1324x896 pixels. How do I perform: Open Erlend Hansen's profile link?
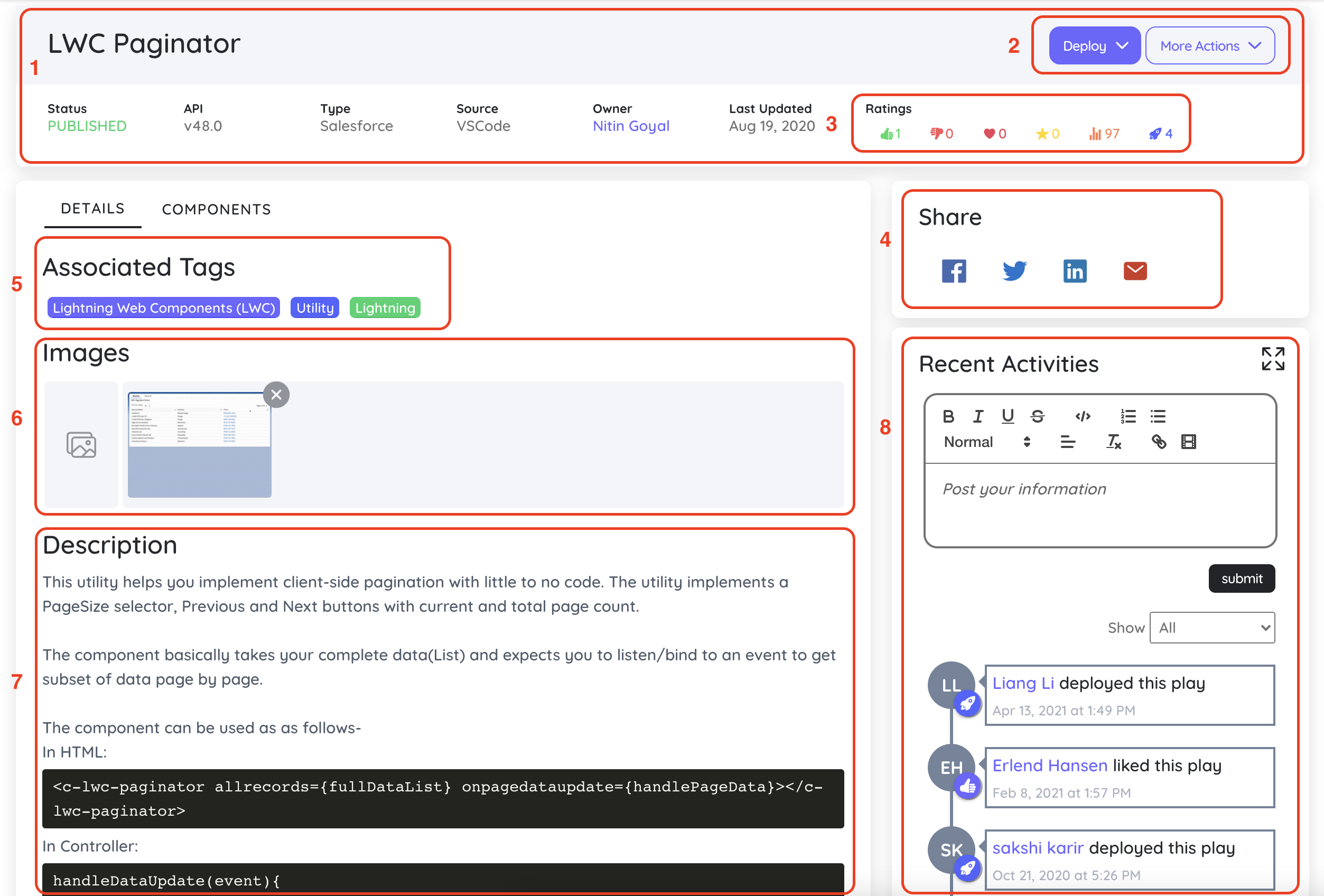1050,766
